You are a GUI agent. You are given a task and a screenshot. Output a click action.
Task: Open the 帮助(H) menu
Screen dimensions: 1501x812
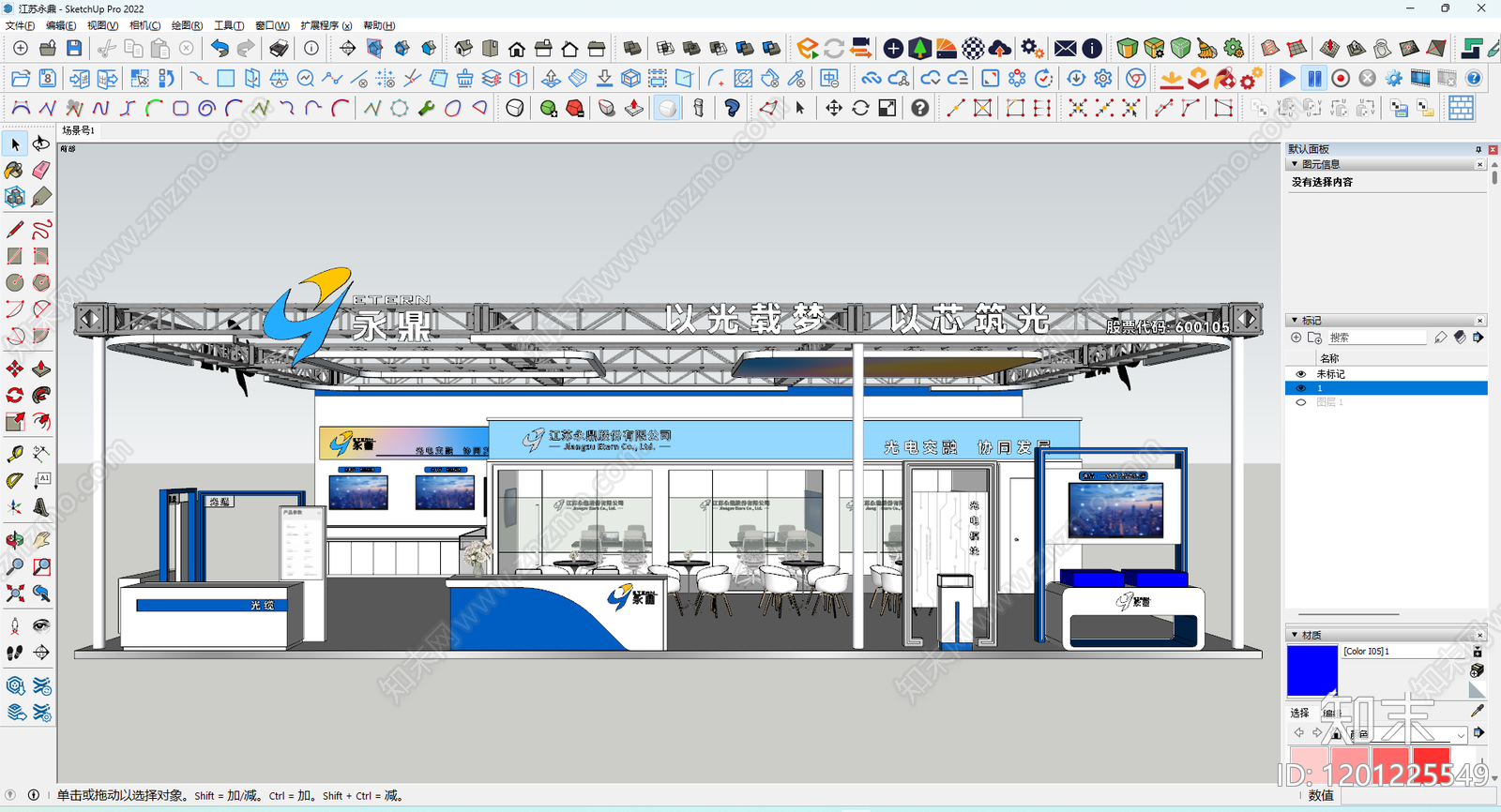[x=379, y=25]
